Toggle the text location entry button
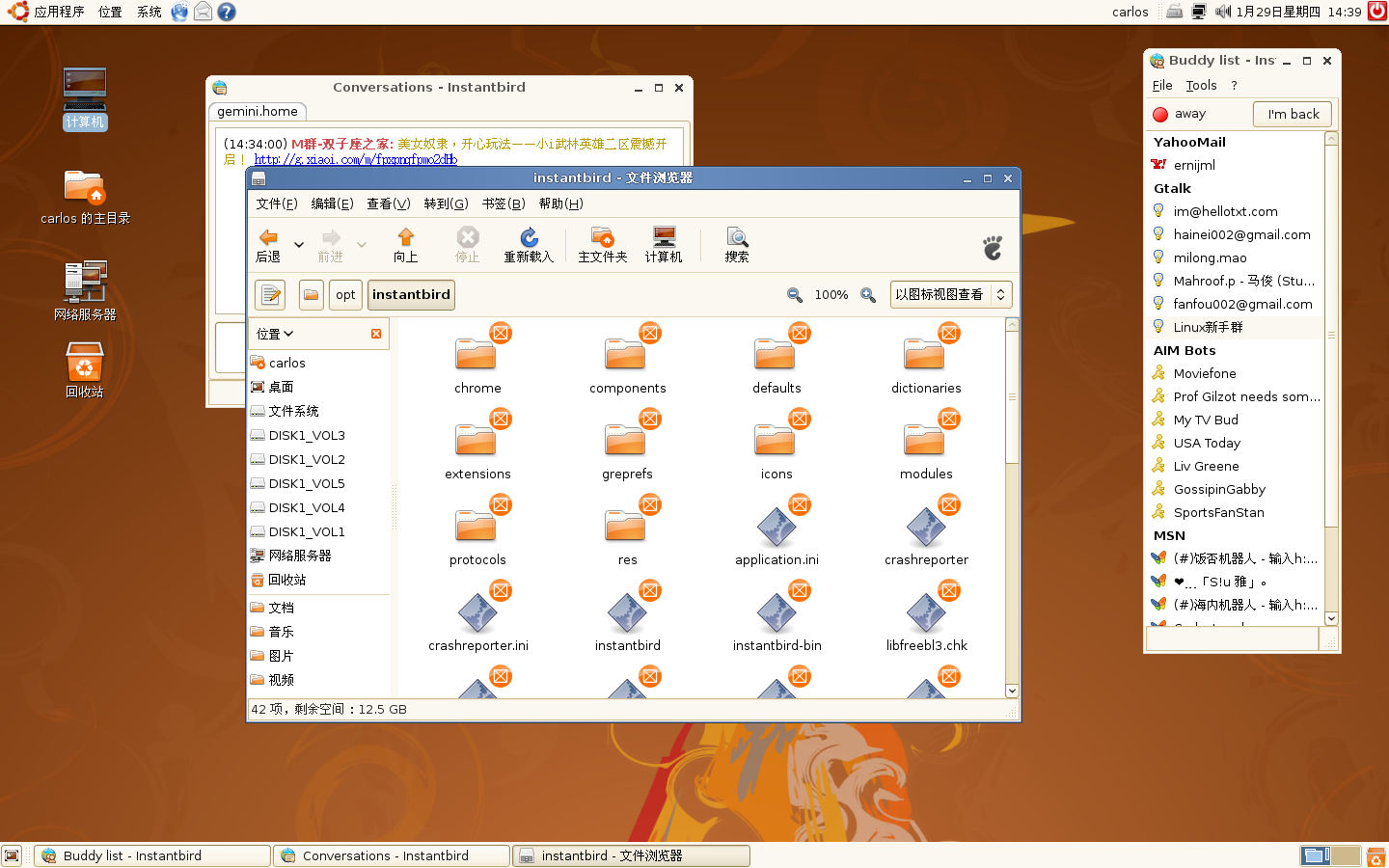This screenshot has height=868, width=1389. click(x=270, y=295)
